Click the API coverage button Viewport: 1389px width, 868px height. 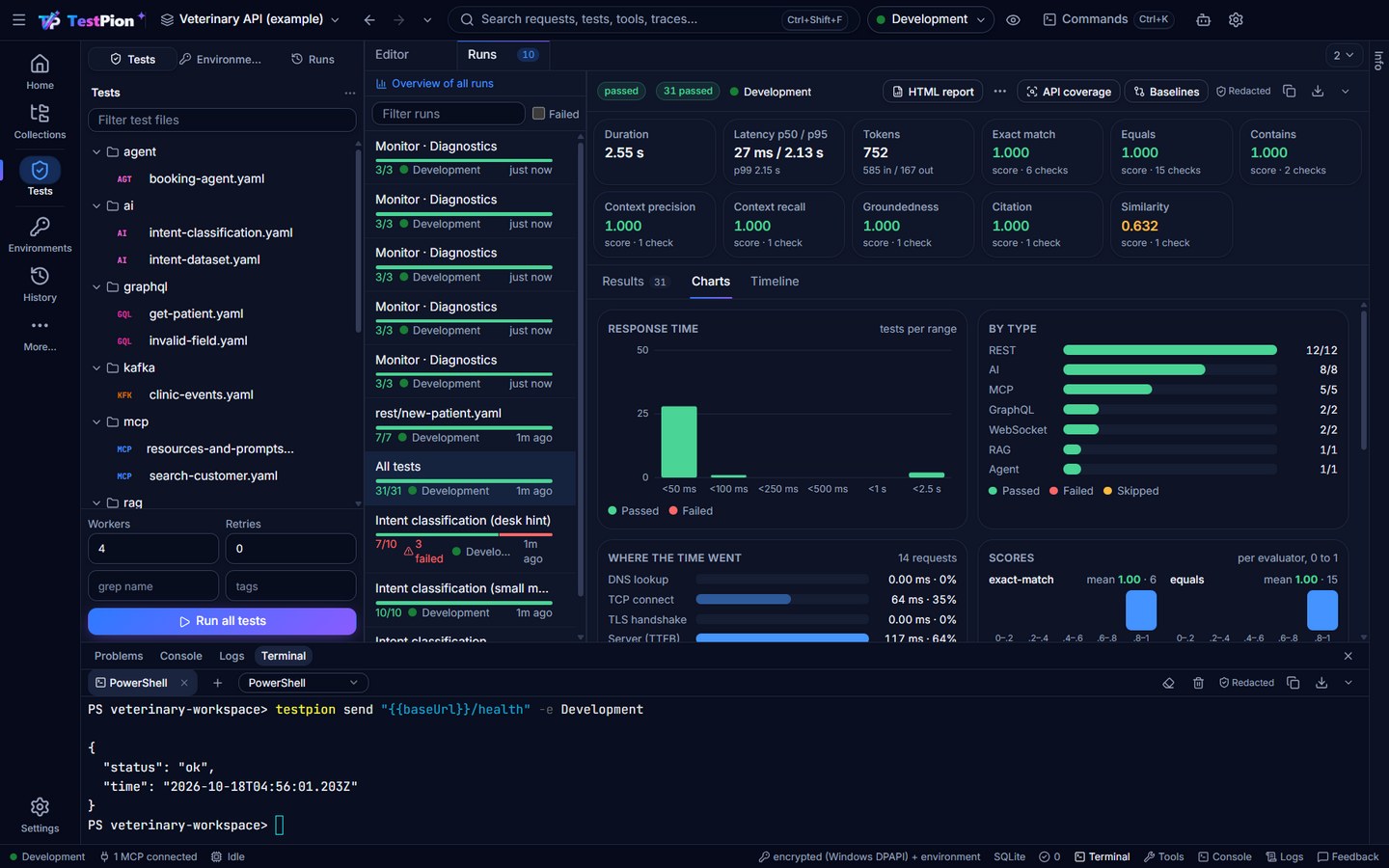[x=1069, y=92]
